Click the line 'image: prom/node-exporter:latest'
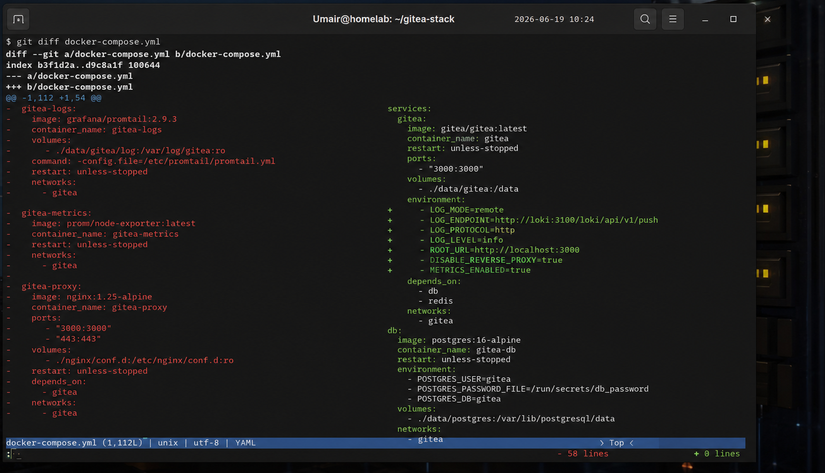This screenshot has height=473, width=825. [113, 224]
